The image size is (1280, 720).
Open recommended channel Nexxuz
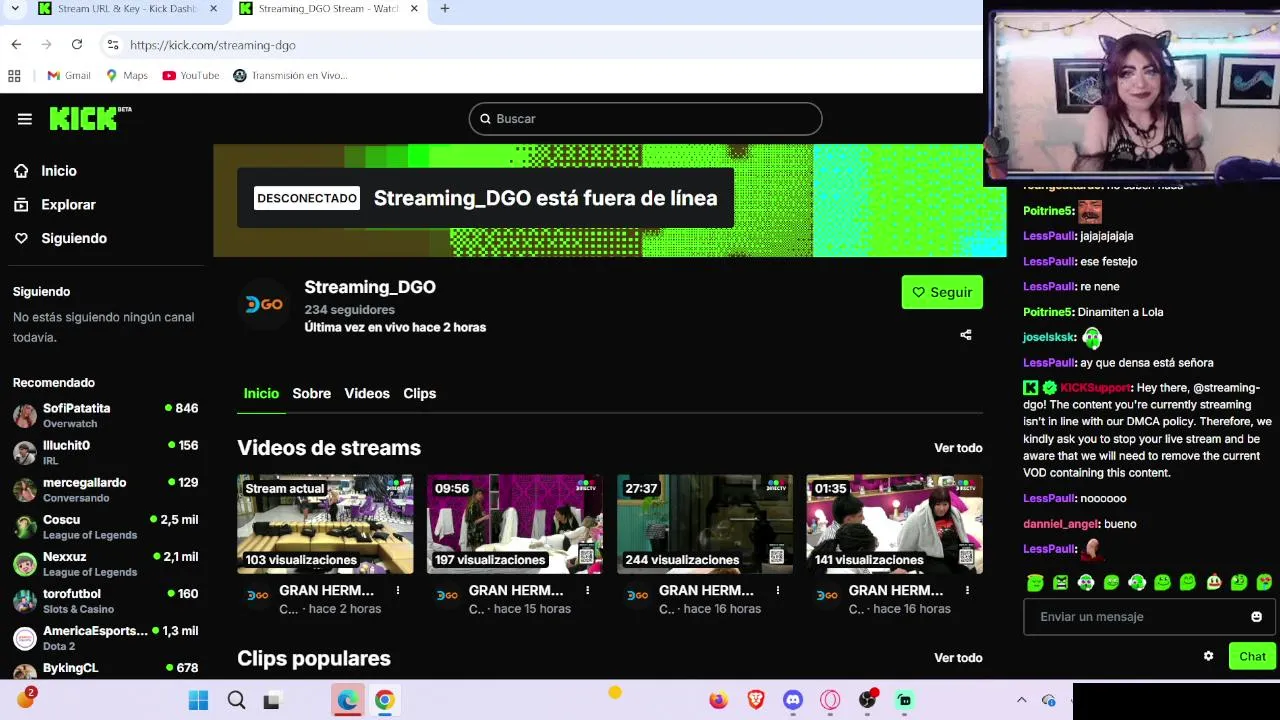click(x=105, y=563)
